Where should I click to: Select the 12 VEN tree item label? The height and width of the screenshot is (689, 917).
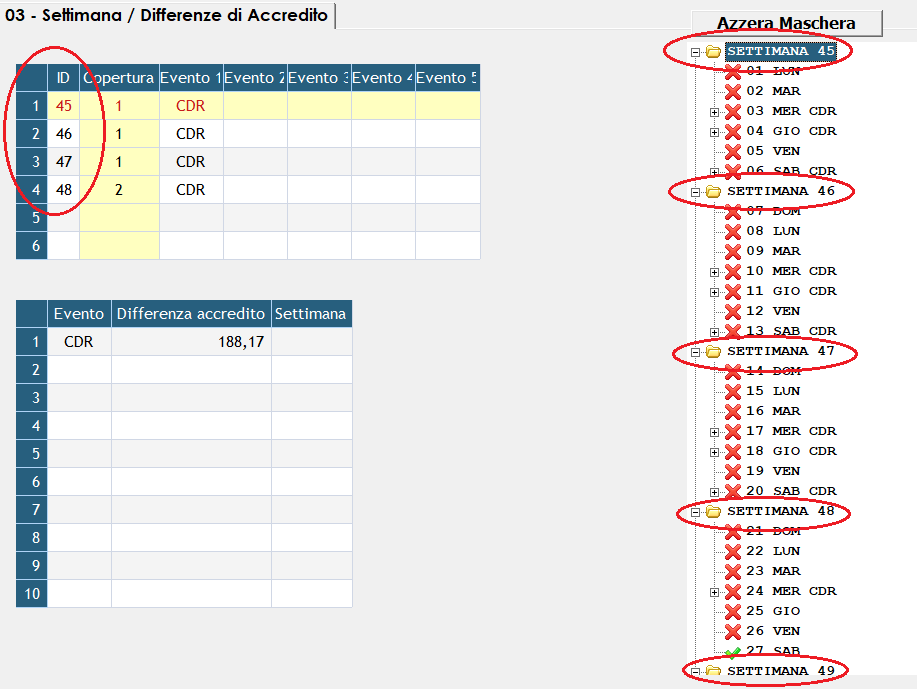click(772, 311)
